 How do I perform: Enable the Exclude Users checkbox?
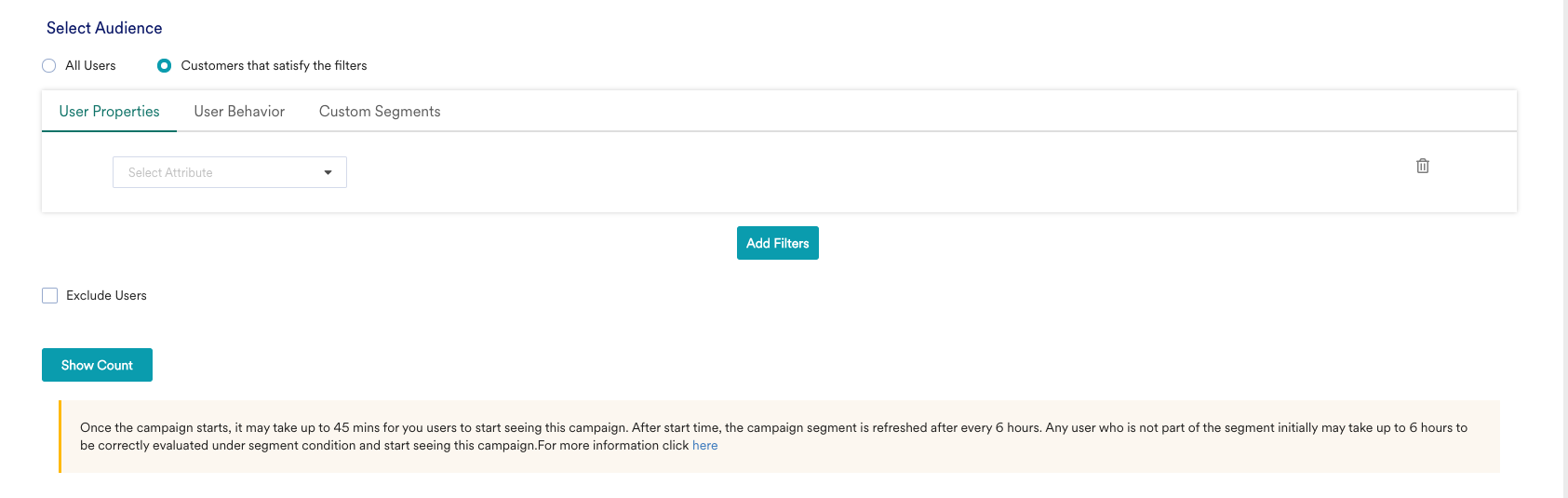(50, 296)
